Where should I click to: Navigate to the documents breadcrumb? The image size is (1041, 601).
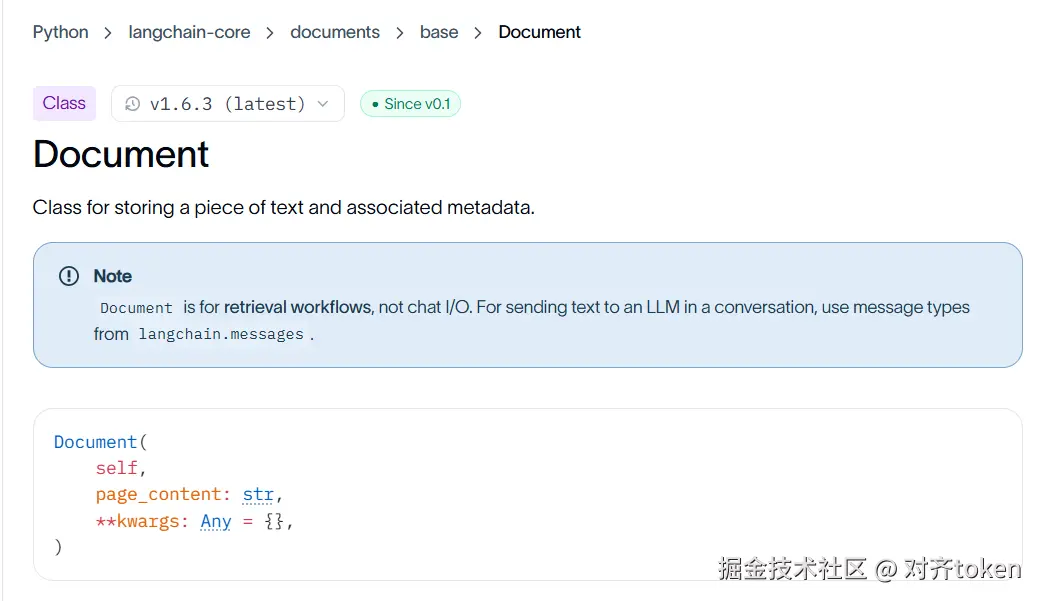(335, 32)
